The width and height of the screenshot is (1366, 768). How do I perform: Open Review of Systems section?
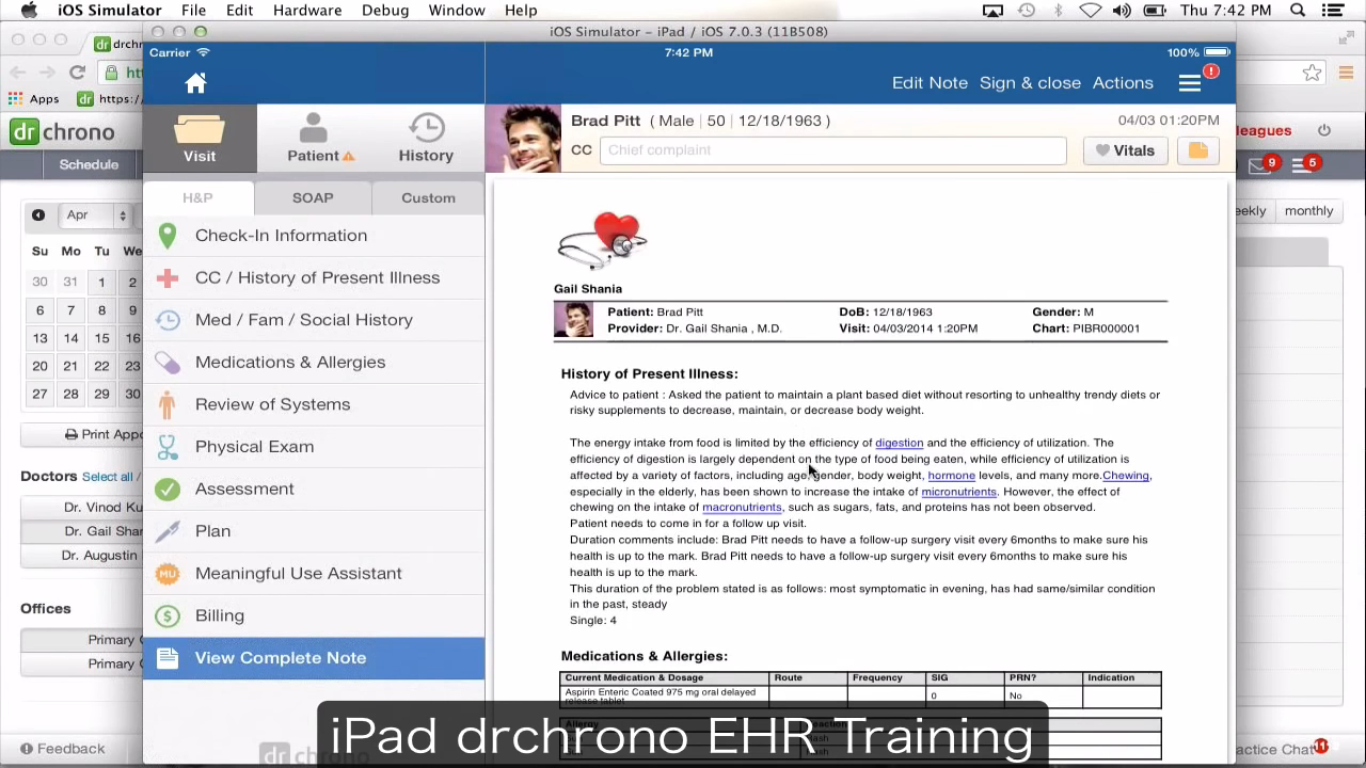pos(314,404)
